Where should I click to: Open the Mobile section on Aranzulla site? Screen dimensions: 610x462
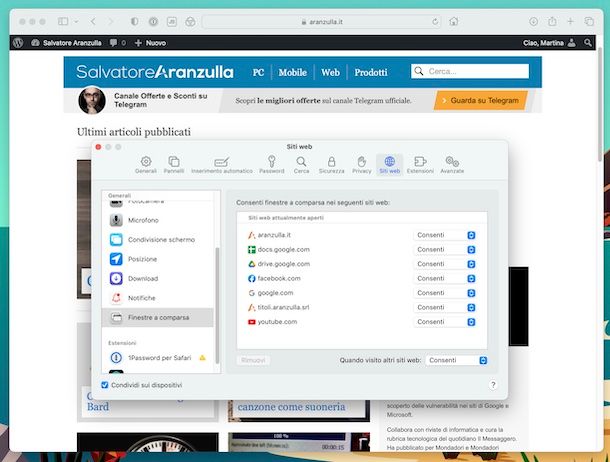point(293,72)
